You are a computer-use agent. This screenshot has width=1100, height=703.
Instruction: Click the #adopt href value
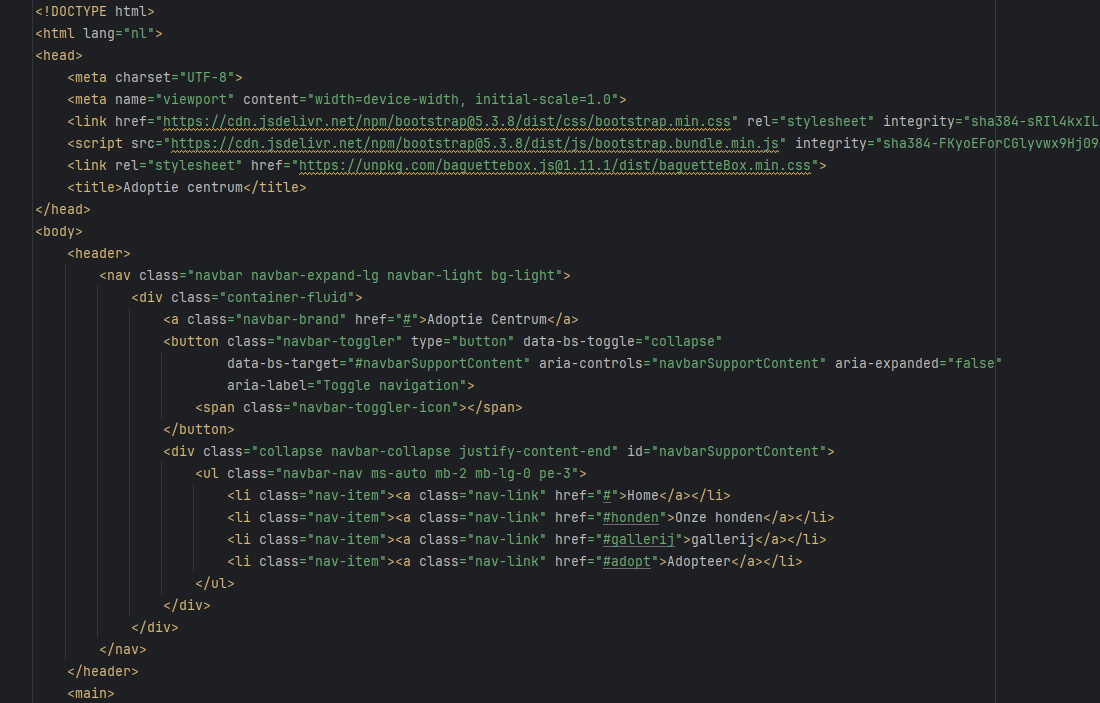click(x=626, y=561)
